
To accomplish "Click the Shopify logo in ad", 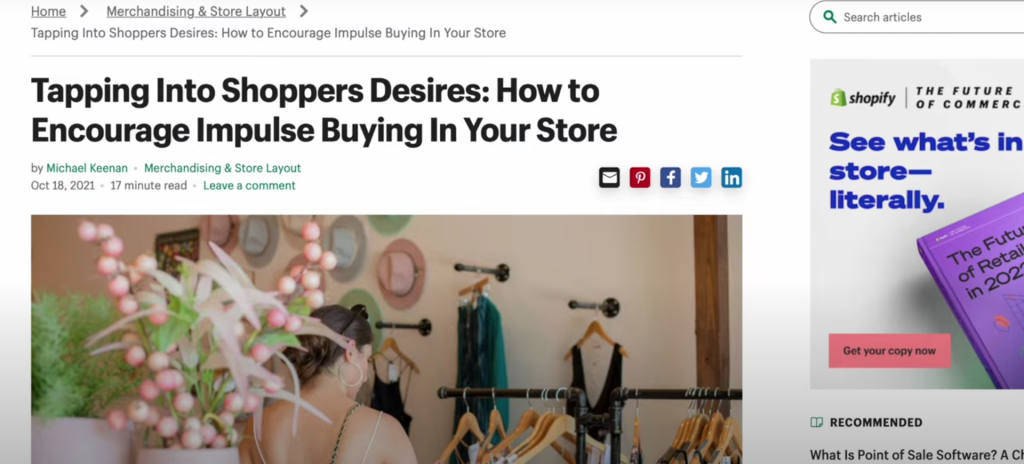I will point(863,98).
